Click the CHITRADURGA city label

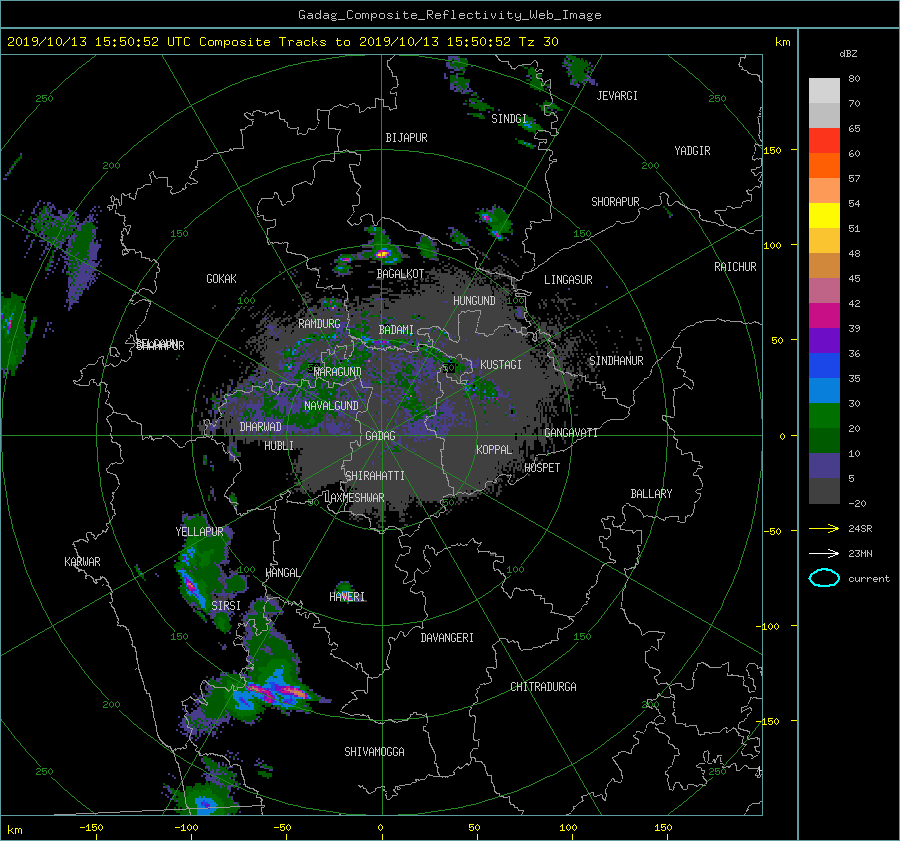tap(543, 687)
